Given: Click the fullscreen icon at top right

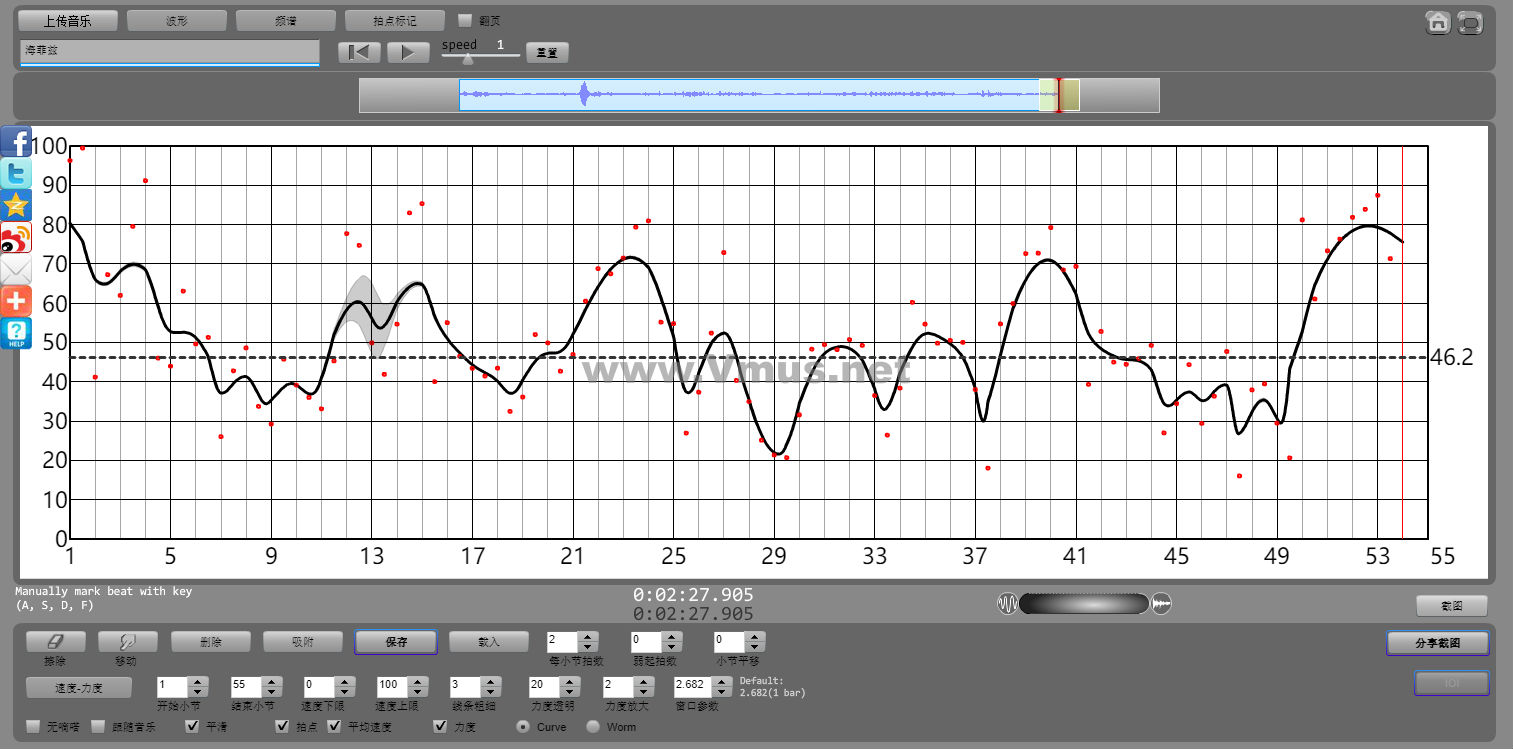Looking at the screenshot, I should click(x=1470, y=22).
